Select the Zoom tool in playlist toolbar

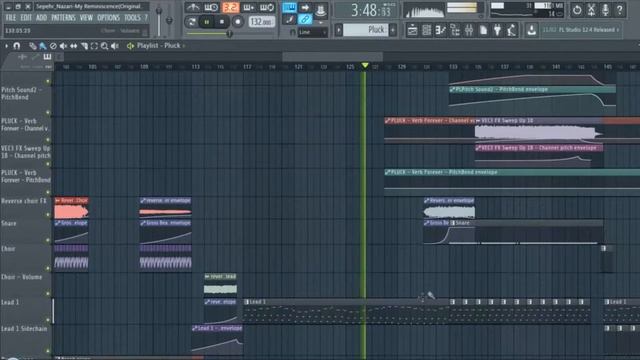click(x=104, y=46)
